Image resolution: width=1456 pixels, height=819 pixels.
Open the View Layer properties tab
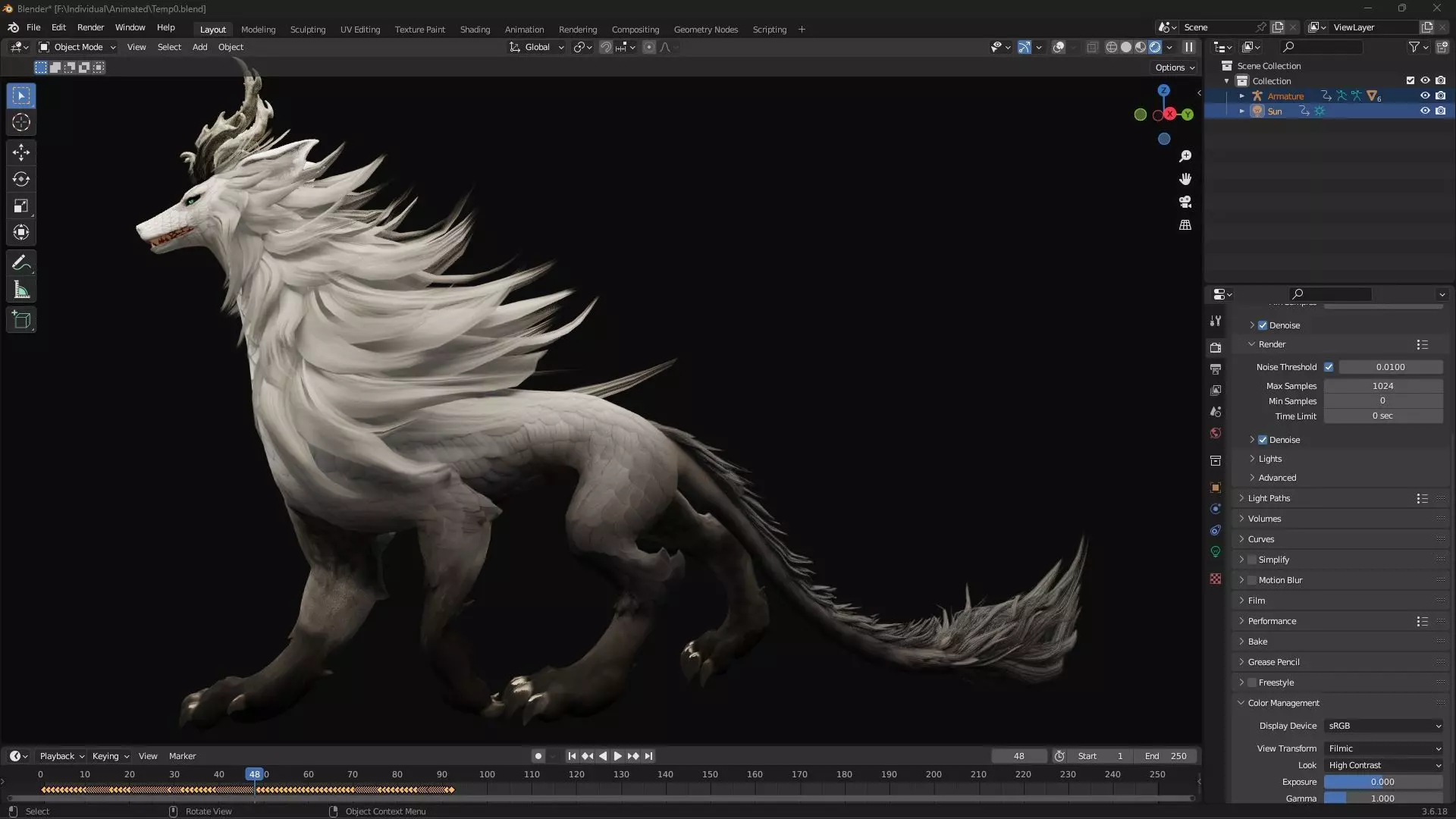pyautogui.click(x=1216, y=390)
